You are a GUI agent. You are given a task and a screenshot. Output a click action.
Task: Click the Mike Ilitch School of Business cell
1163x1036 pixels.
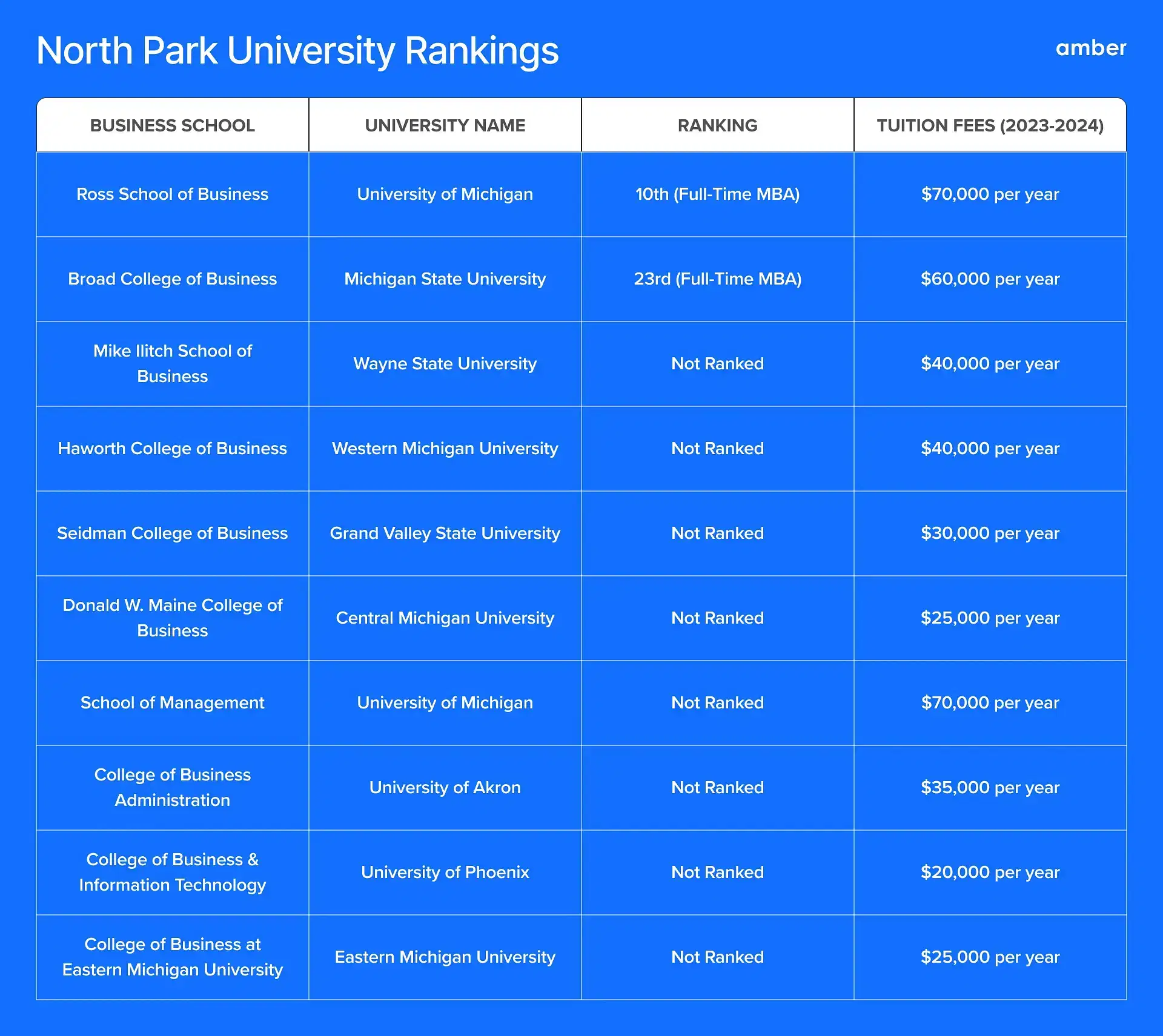click(173, 363)
